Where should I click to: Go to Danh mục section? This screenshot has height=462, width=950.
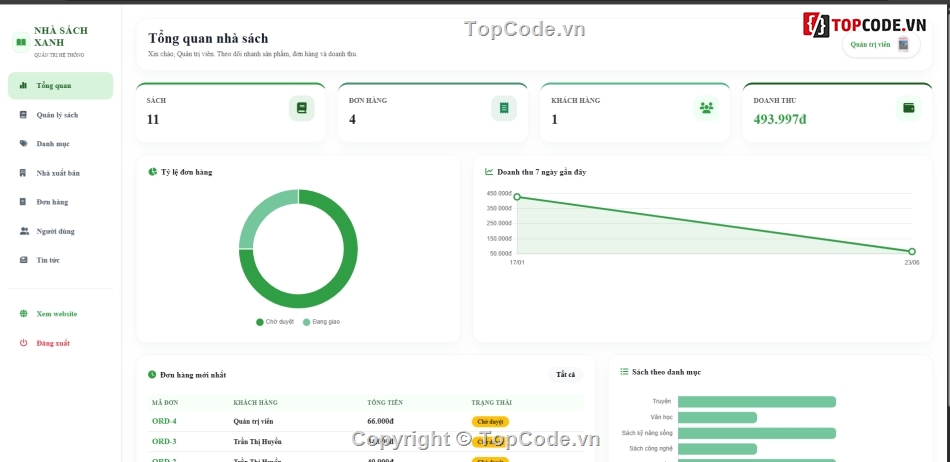pos(61,144)
